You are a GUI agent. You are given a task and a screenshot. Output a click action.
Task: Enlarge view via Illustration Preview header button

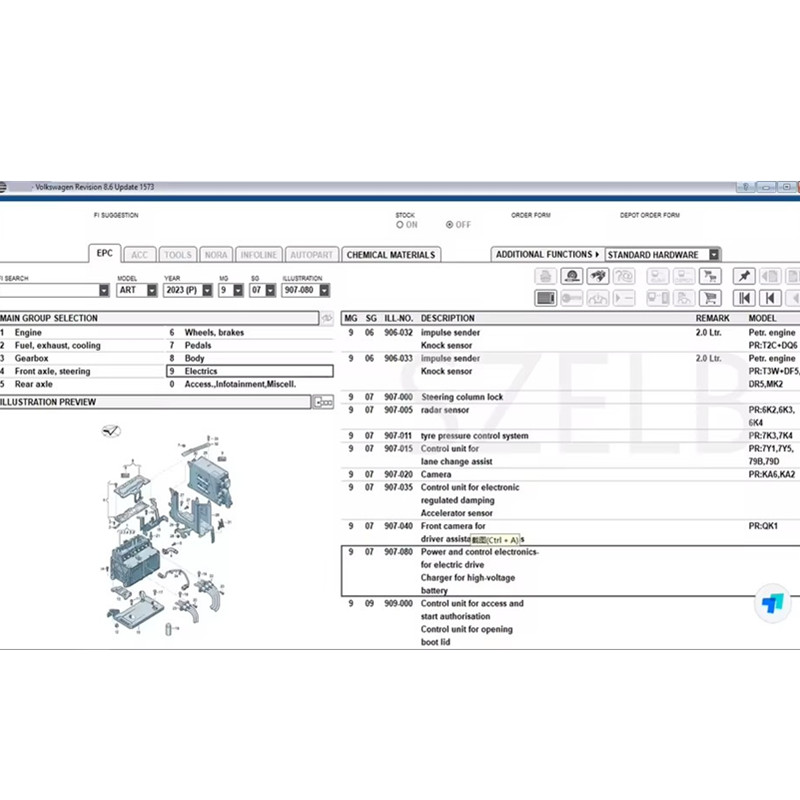[323, 402]
